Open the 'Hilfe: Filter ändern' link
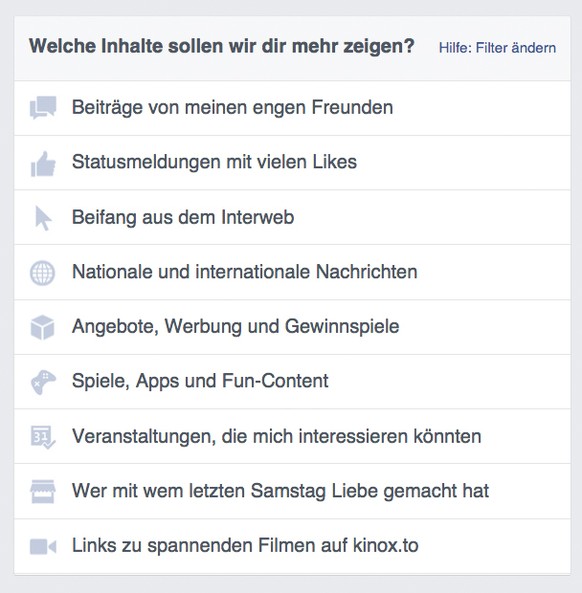This screenshot has width=582, height=593. tap(497, 48)
